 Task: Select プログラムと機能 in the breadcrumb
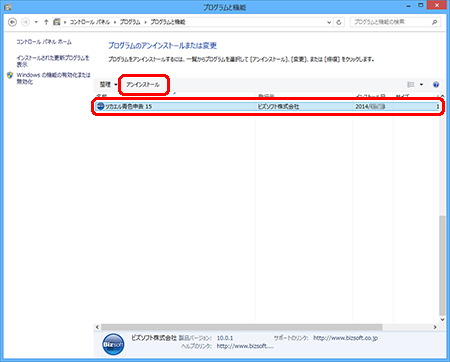click(168, 22)
